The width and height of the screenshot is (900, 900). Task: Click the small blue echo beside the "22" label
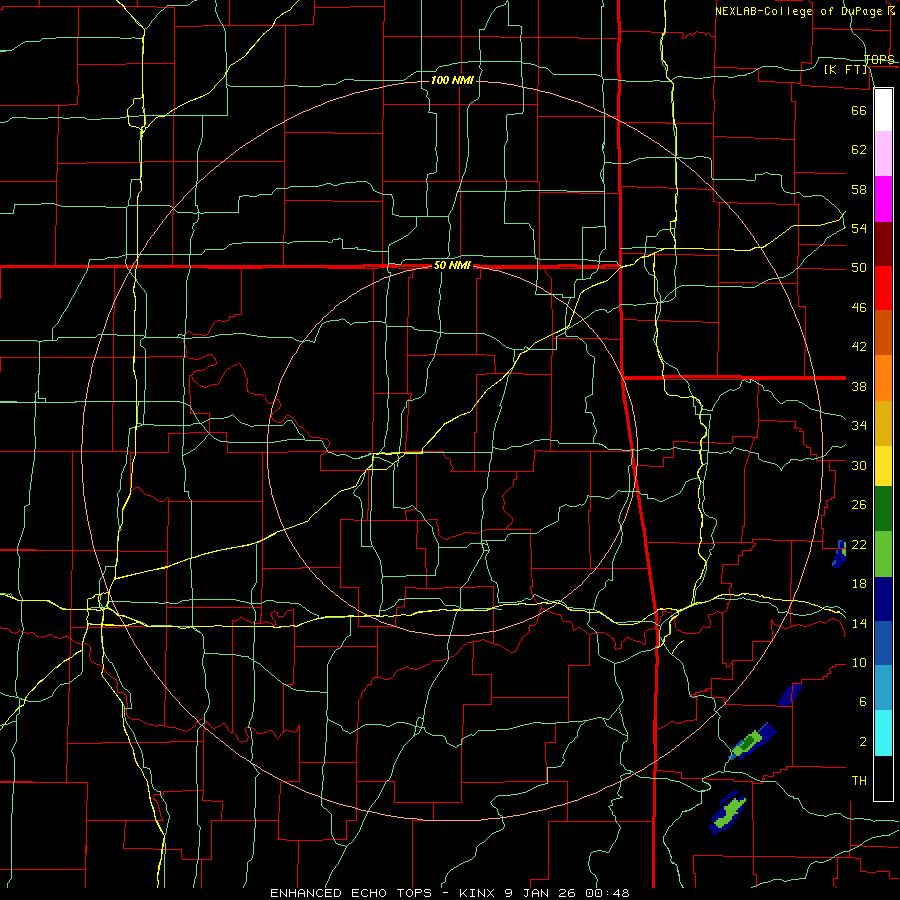840,554
